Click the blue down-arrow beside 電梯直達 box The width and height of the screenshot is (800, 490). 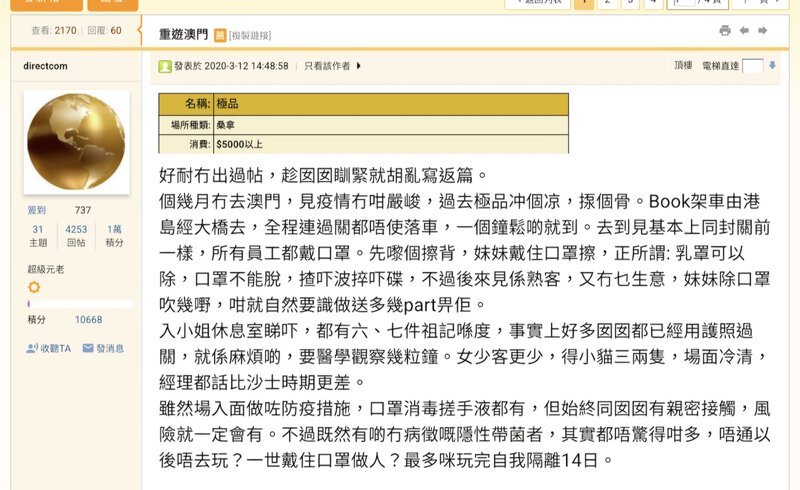coord(772,65)
